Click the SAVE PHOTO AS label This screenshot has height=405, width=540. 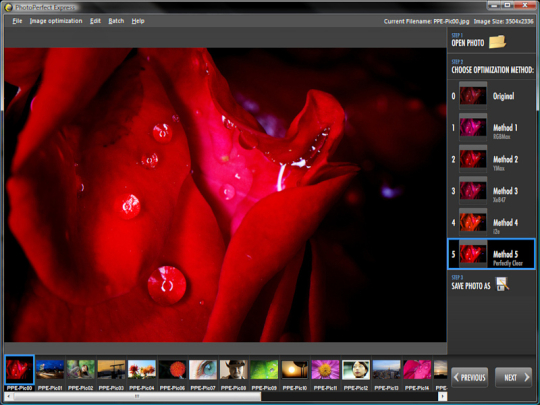click(x=471, y=285)
